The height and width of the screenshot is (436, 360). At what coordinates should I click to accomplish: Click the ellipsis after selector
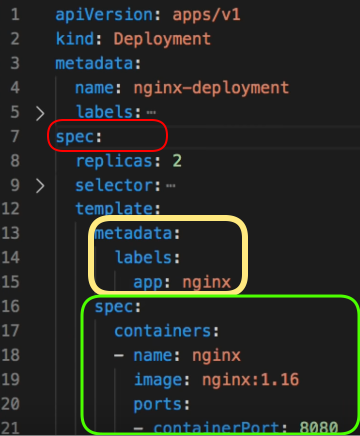pyautogui.click(x=171, y=186)
